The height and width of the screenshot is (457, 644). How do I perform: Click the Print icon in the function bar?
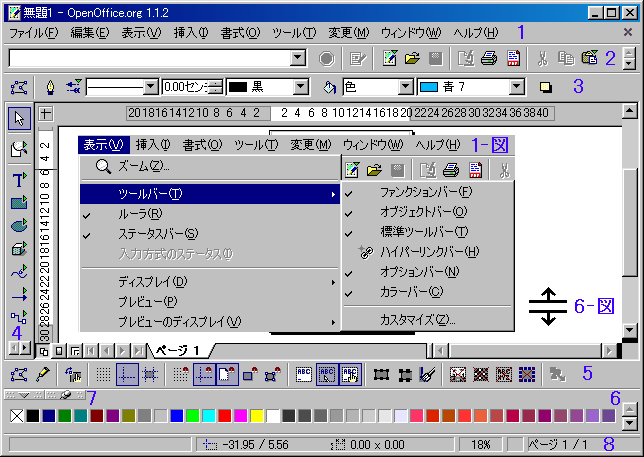[489, 59]
